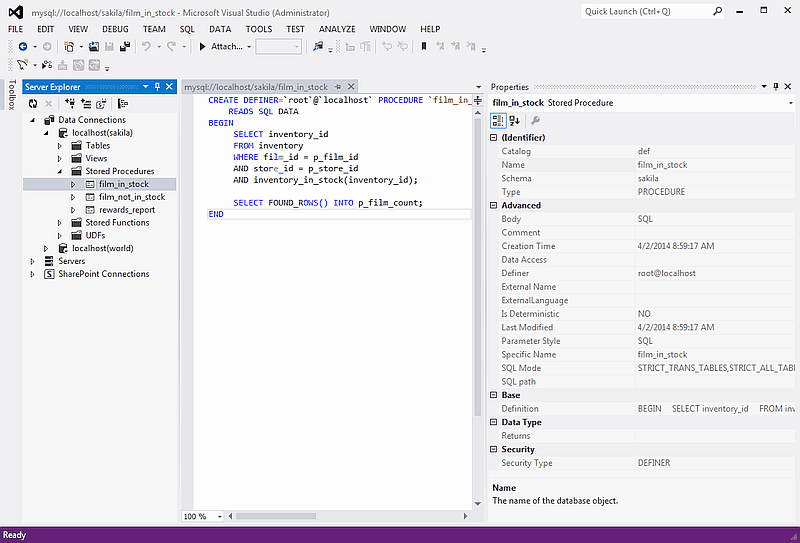Click the Connect to Database icon
The height and width of the screenshot is (543, 800).
tap(70, 104)
